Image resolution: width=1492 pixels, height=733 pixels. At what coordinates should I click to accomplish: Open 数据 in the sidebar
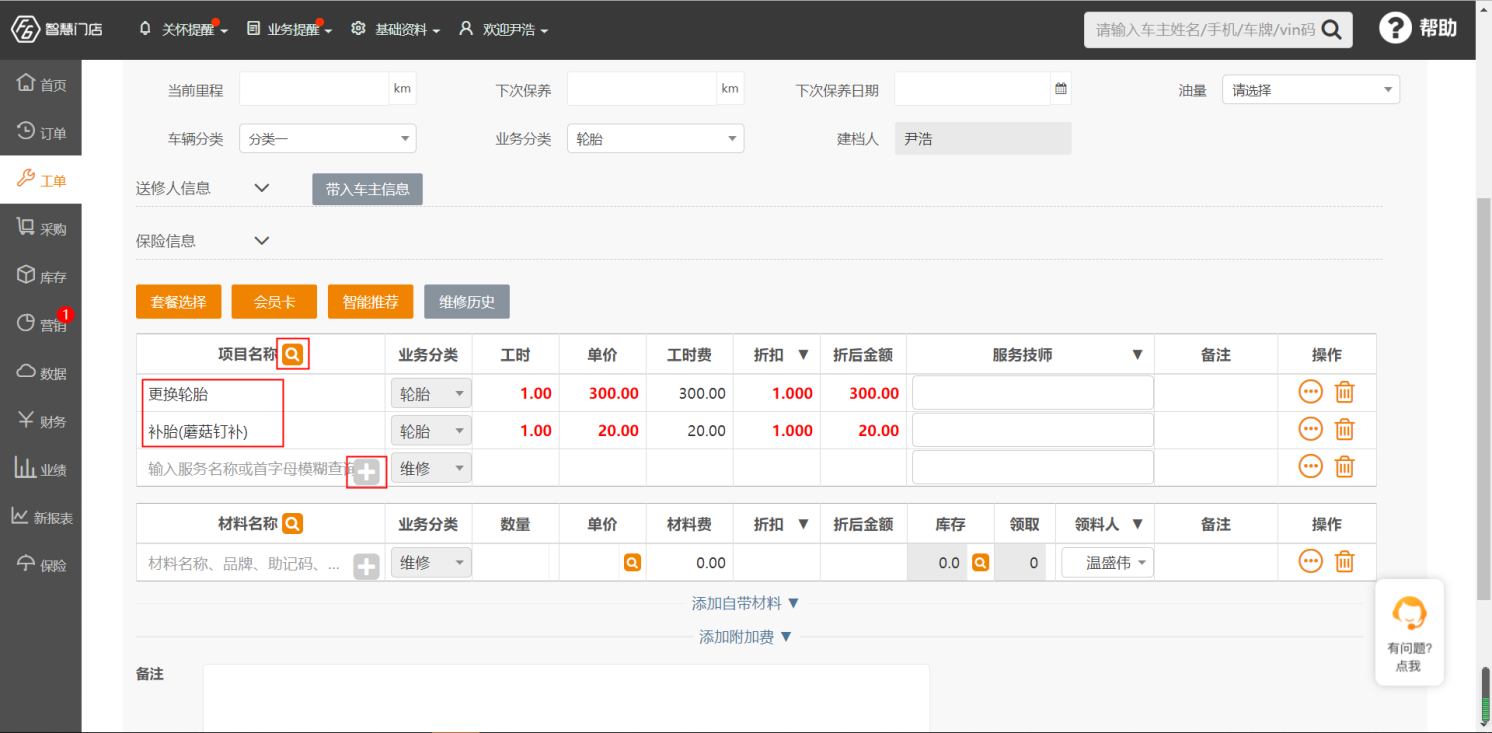[x=41, y=373]
